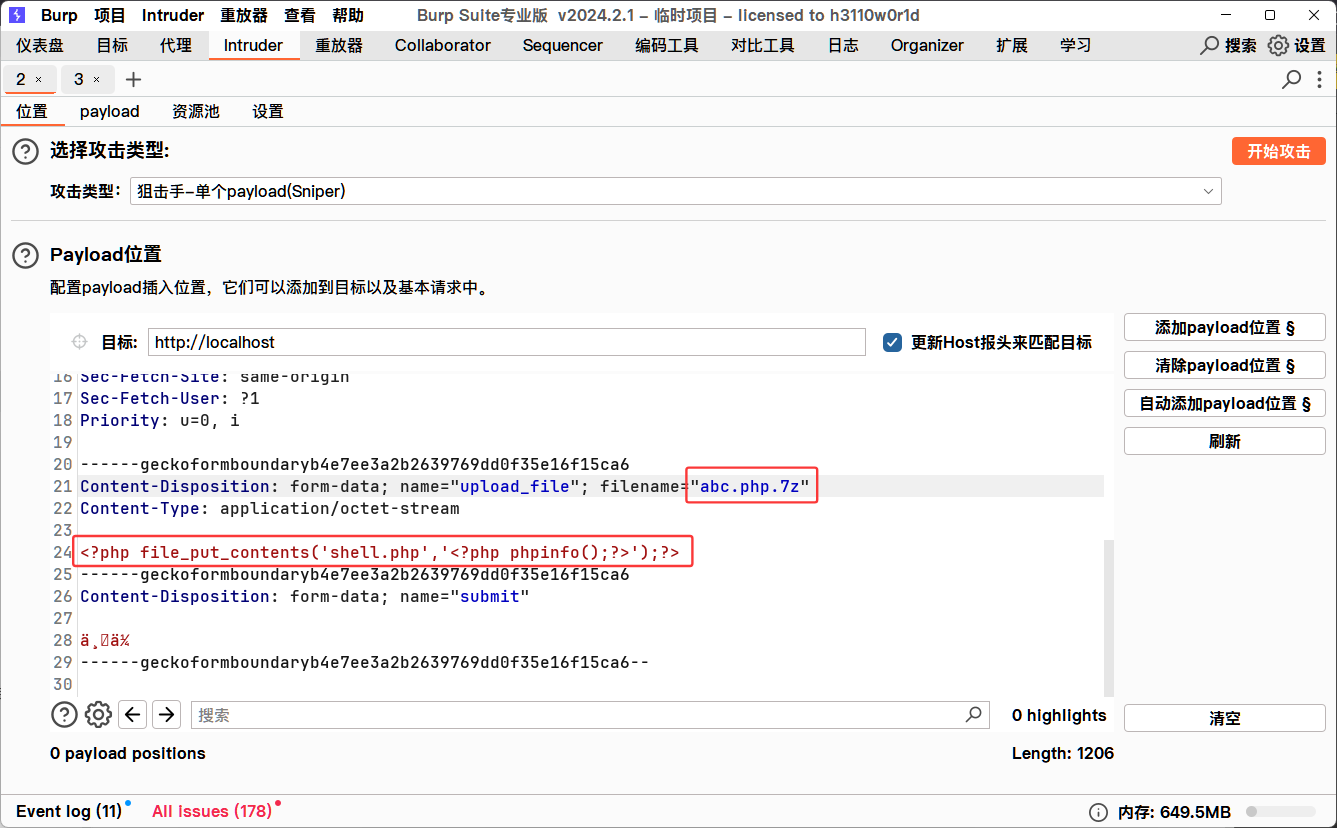Open the 重放器 menu in the menu bar
Screen dimensions: 1337x828
[x=243, y=15]
